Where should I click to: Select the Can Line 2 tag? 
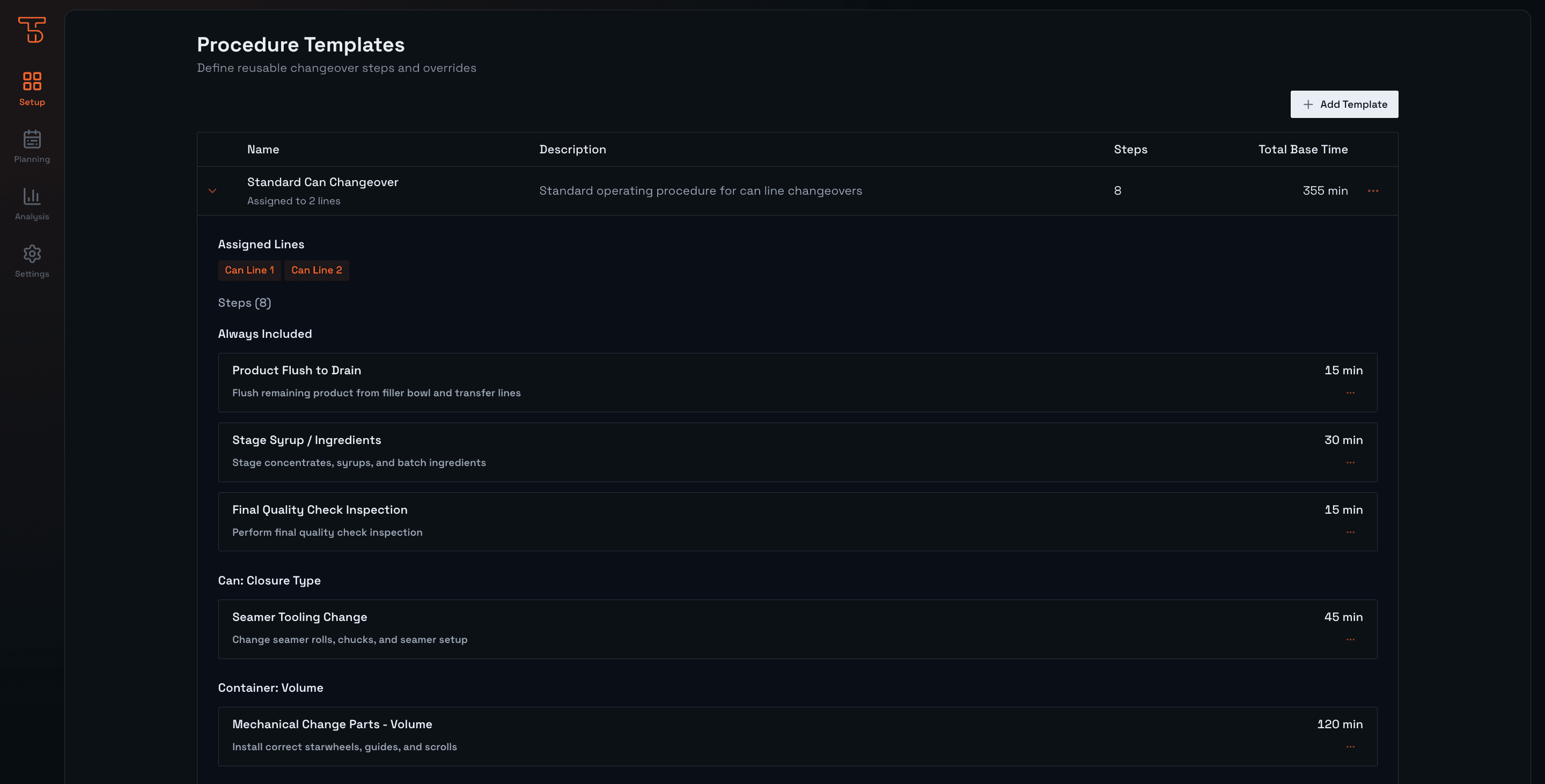pyautogui.click(x=316, y=270)
